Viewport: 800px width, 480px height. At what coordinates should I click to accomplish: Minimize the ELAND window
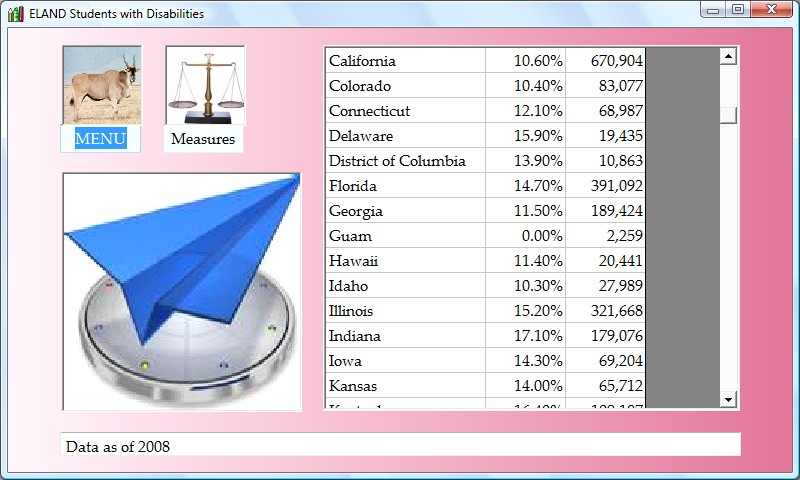pyautogui.click(x=713, y=10)
